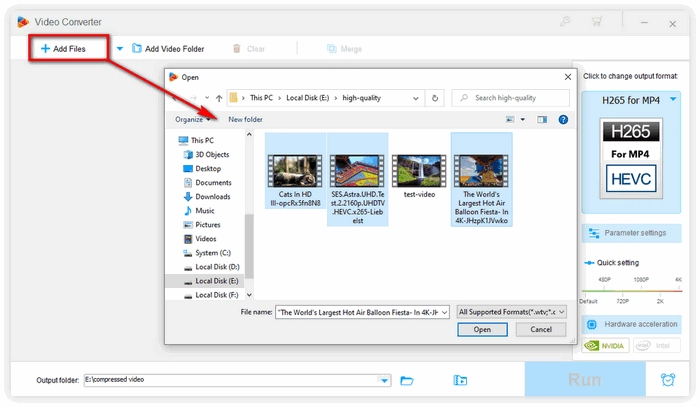Open H265 for MP4 format dropdown
The width and height of the screenshot is (700, 407).
tap(672, 100)
